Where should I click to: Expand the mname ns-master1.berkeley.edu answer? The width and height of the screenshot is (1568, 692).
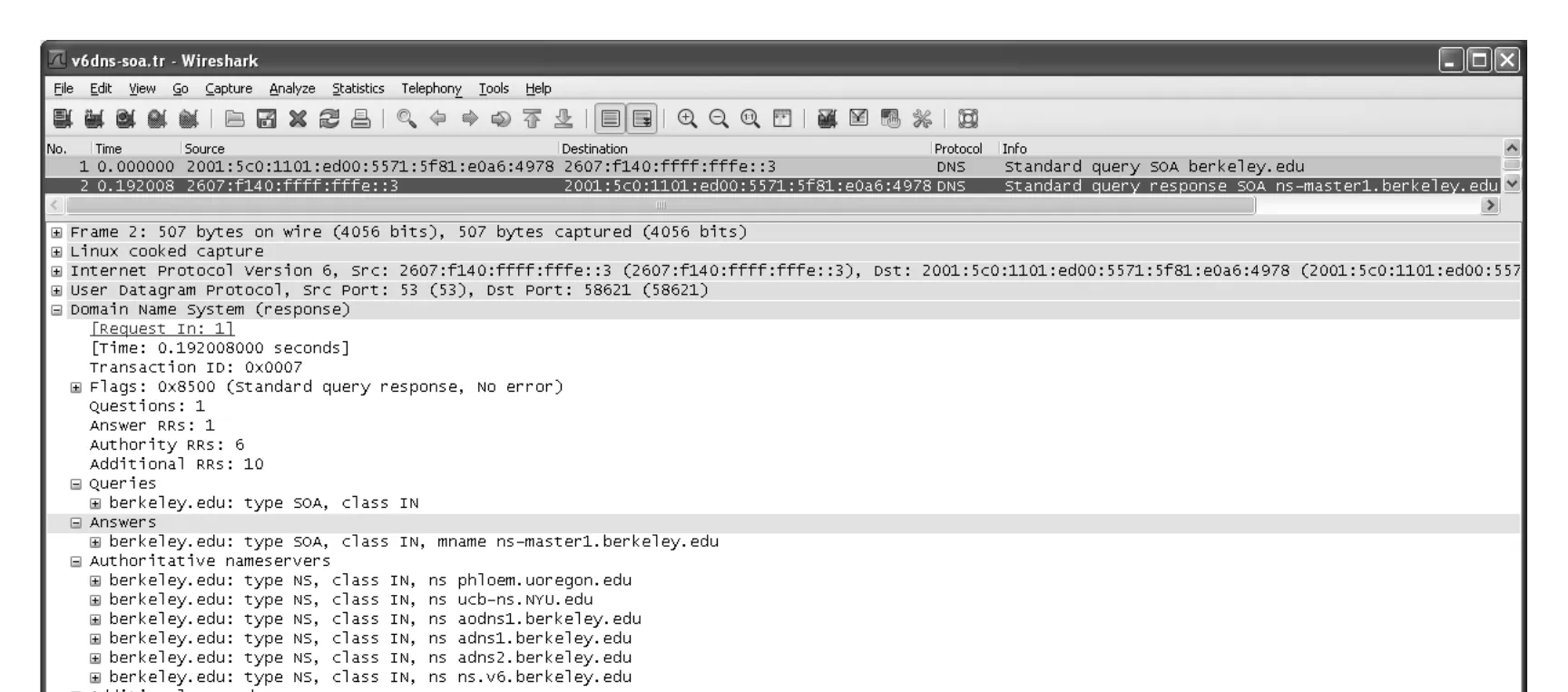[x=95, y=542]
